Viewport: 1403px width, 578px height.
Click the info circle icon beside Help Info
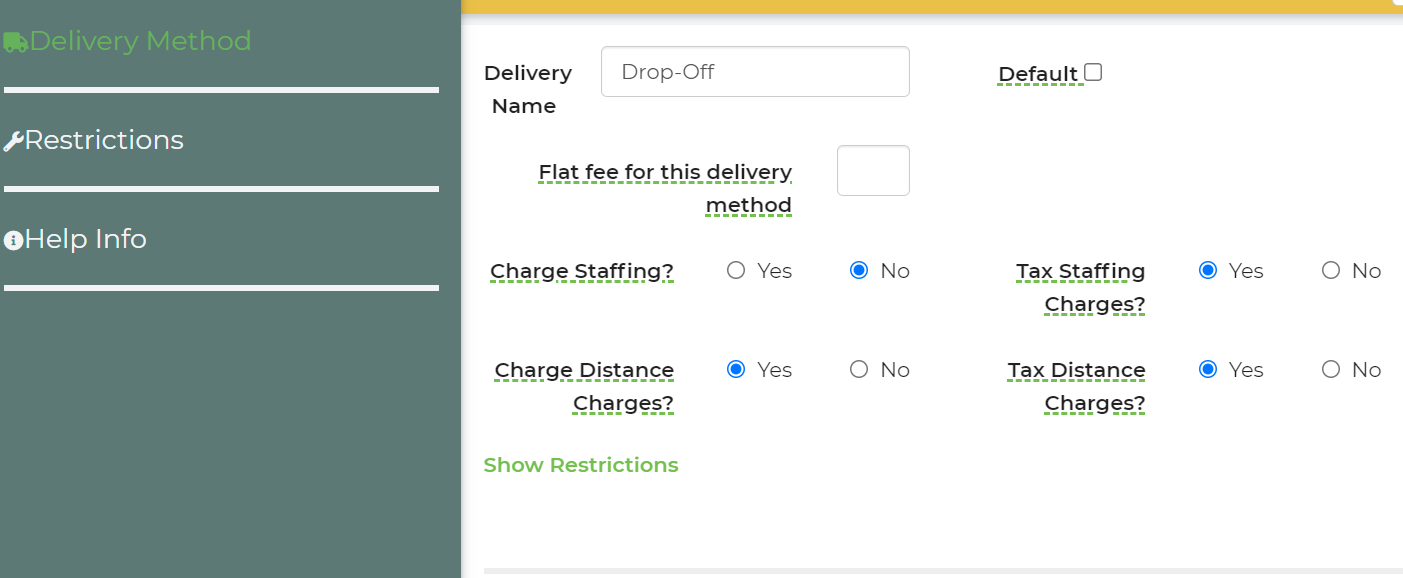point(13,240)
